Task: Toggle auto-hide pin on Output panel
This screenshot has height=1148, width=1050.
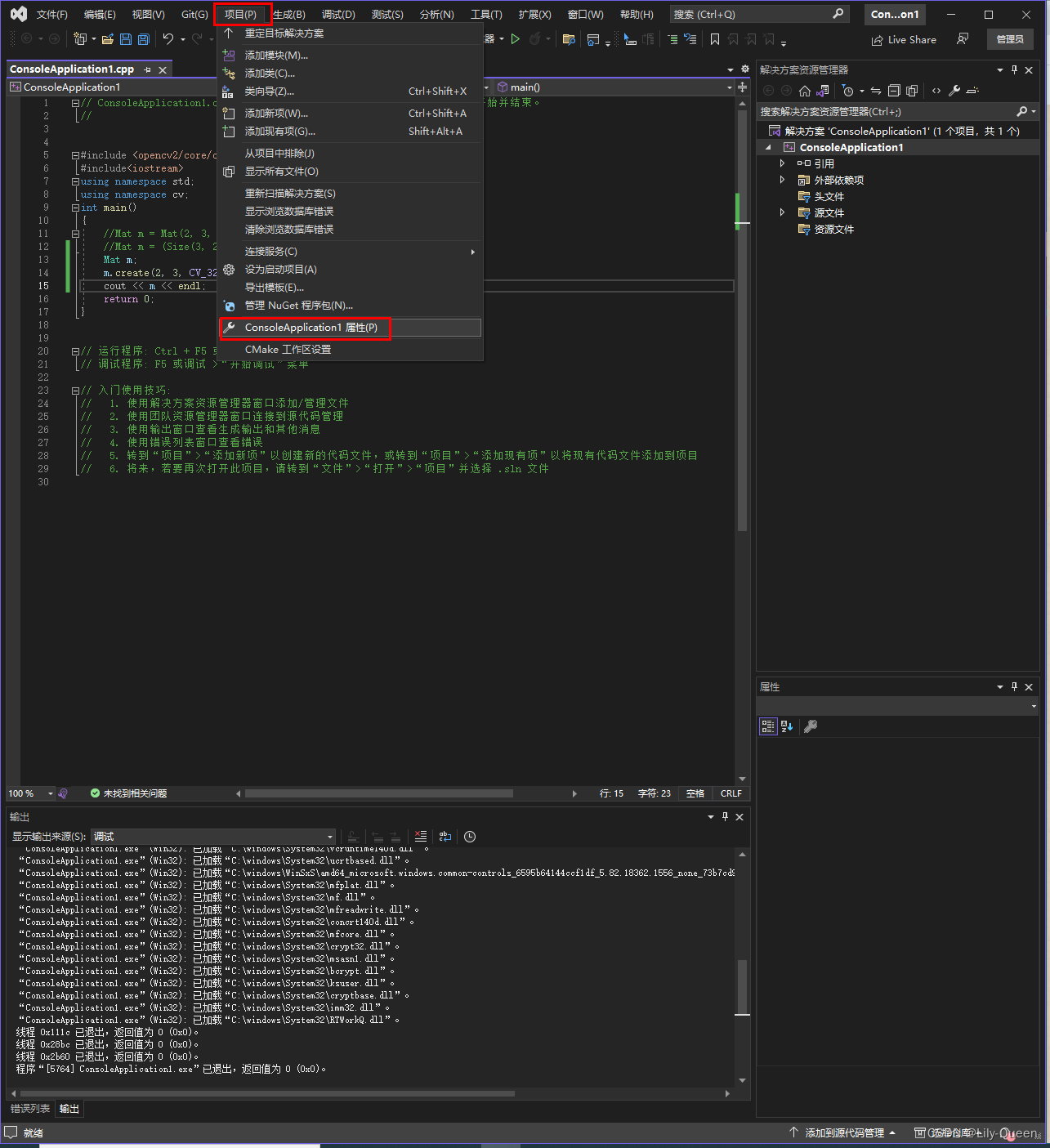Action: pyautogui.click(x=725, y=816)
